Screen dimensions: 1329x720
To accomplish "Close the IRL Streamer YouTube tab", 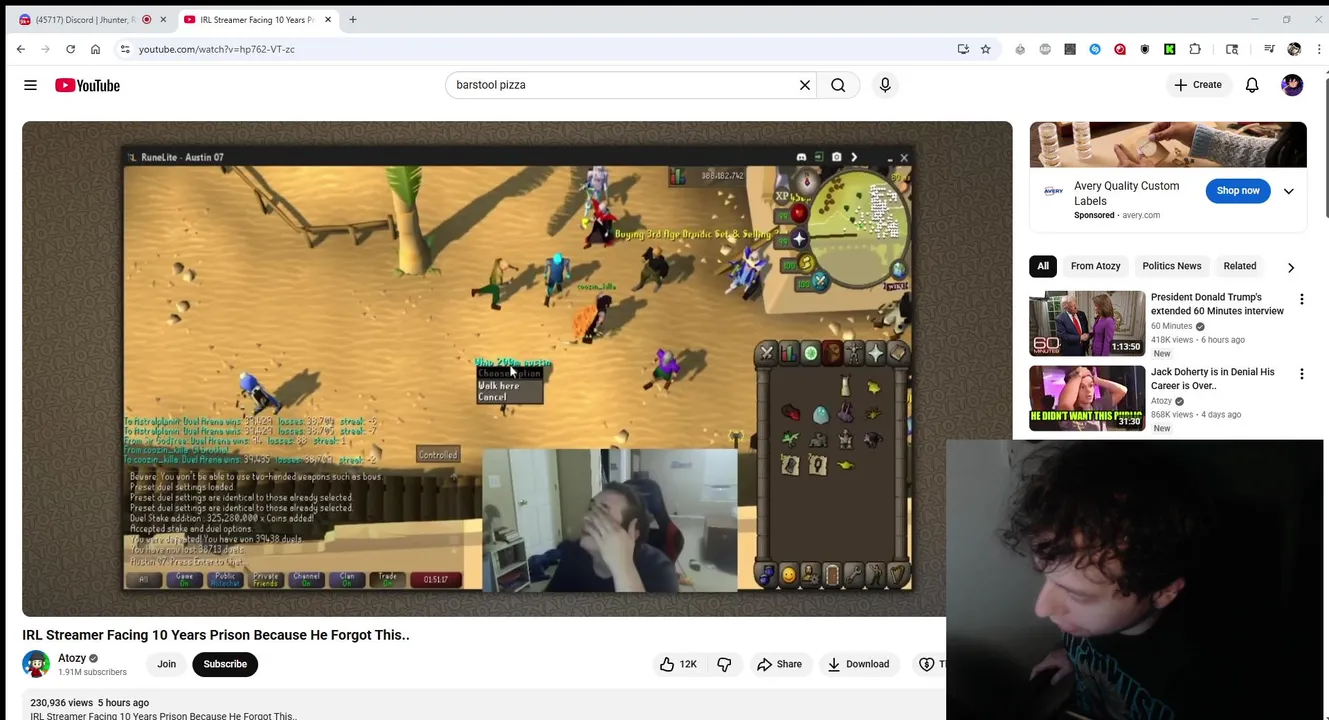I will 327,20.
